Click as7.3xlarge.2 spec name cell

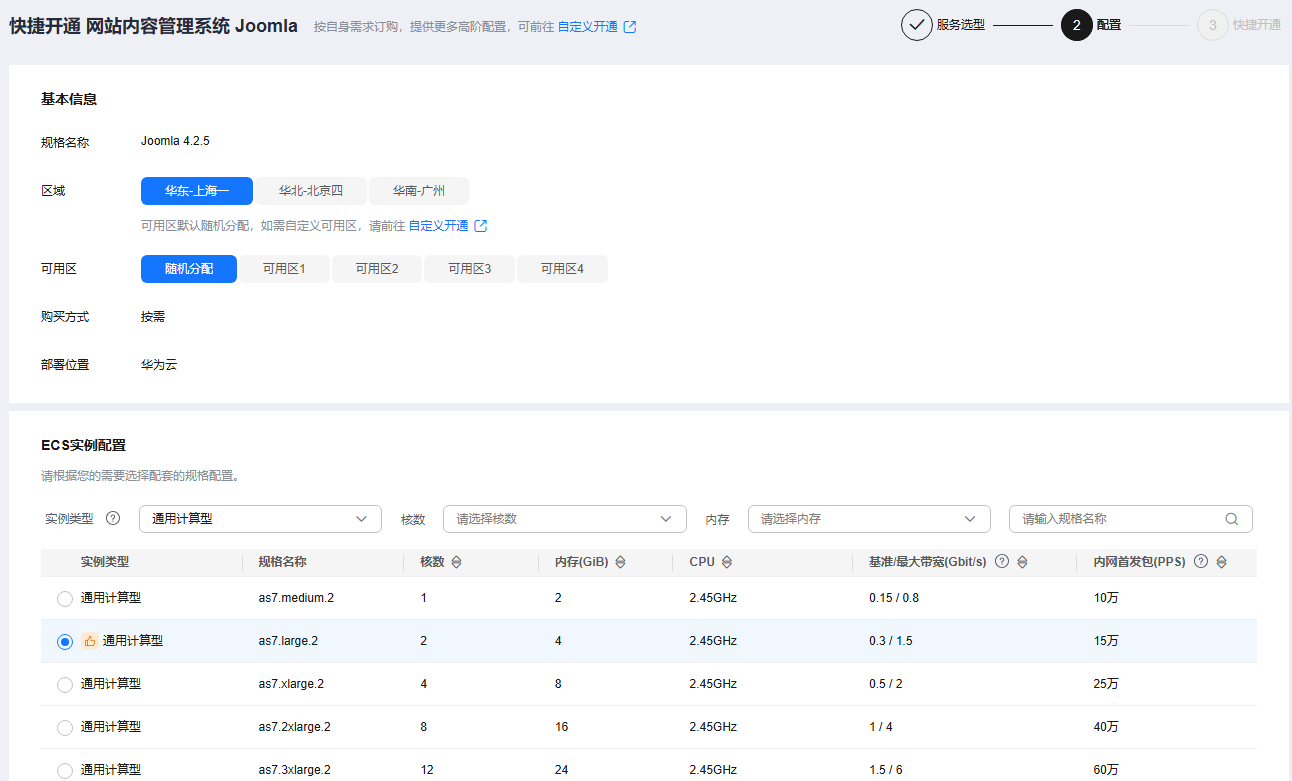pyautogui.click(x=294, y=770)
